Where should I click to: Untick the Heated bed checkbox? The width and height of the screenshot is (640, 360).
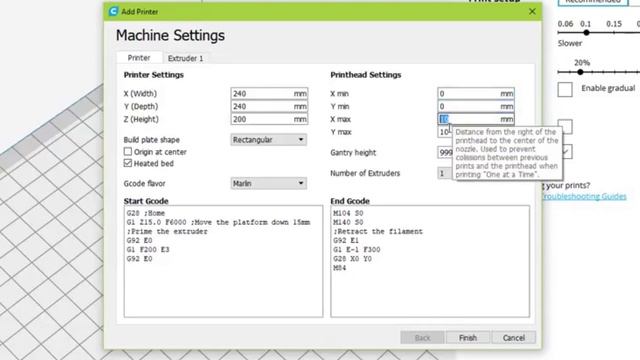[x=128, y=163]
